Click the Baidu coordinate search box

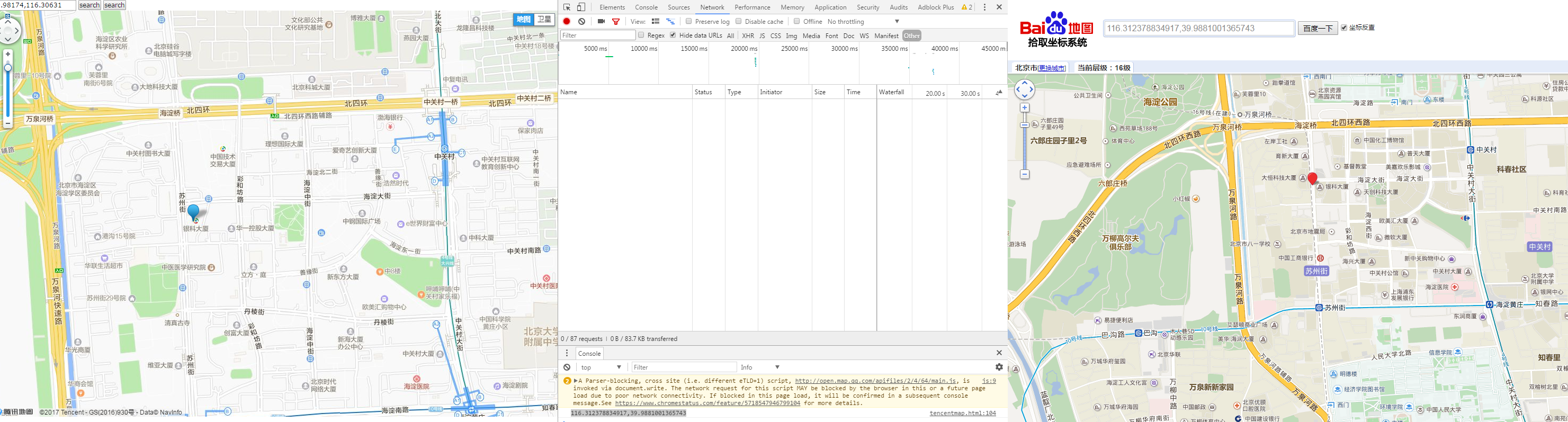(1198, 28)
